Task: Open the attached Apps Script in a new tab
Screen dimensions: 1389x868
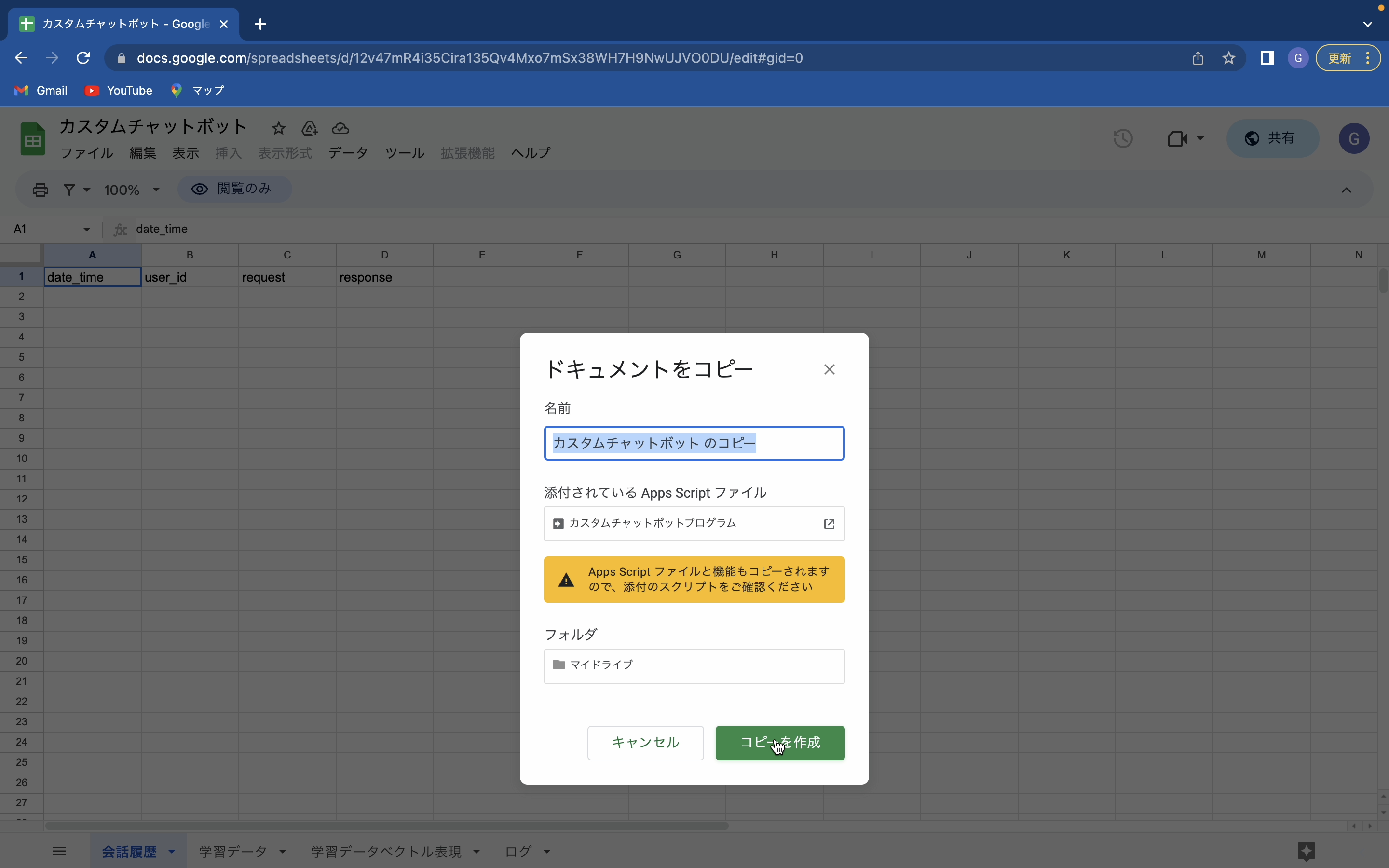Action: [x=829, y=524]
